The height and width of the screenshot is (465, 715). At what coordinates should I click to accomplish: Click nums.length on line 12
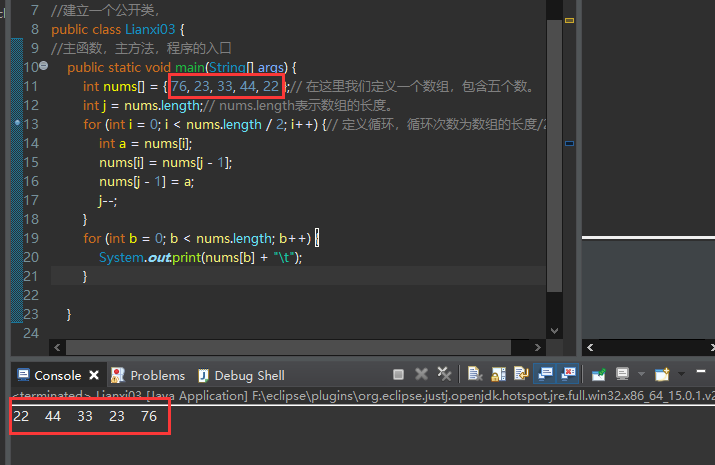(x=162, y=106)
